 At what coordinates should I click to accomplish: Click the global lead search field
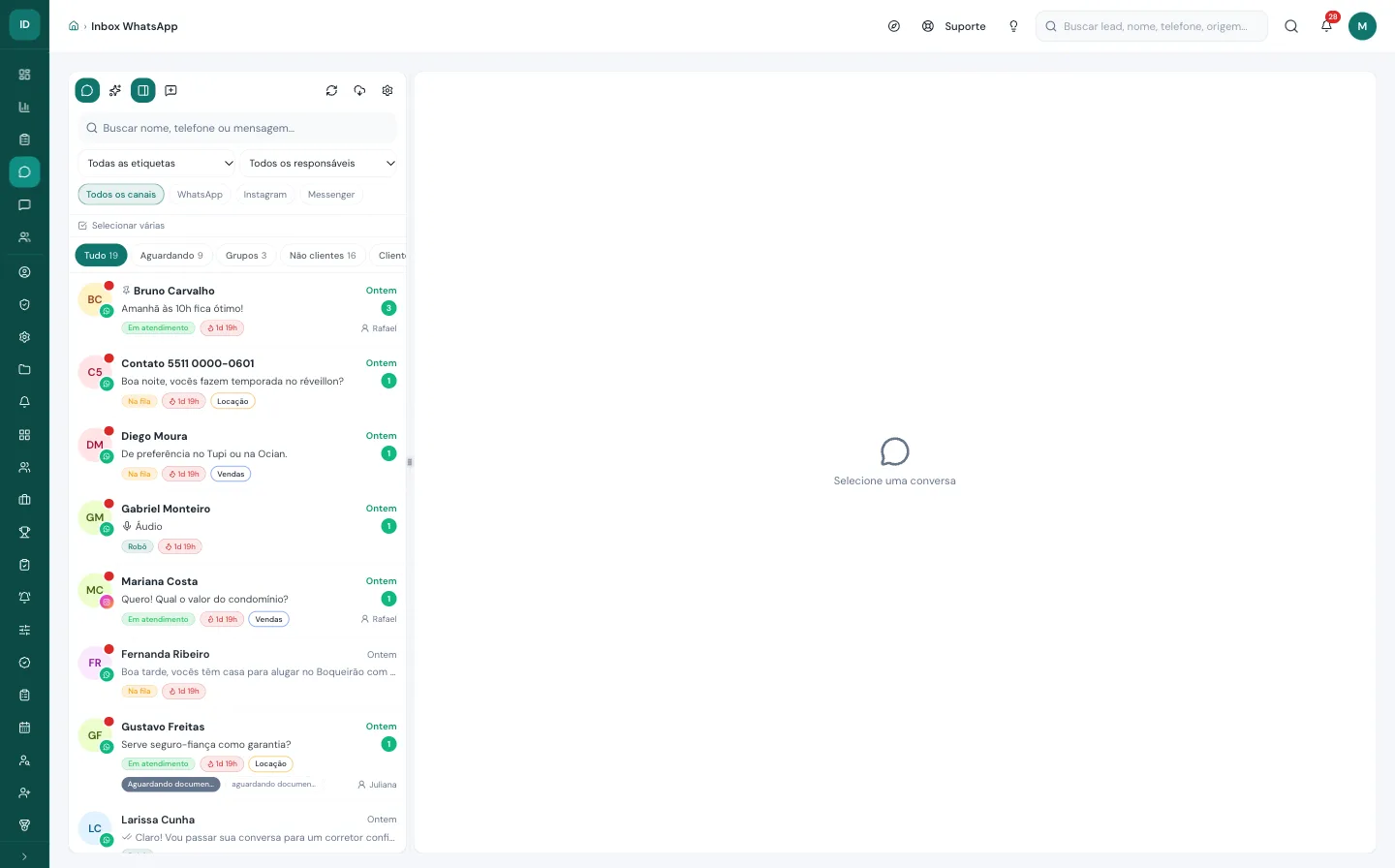(x=1152, y=26)
